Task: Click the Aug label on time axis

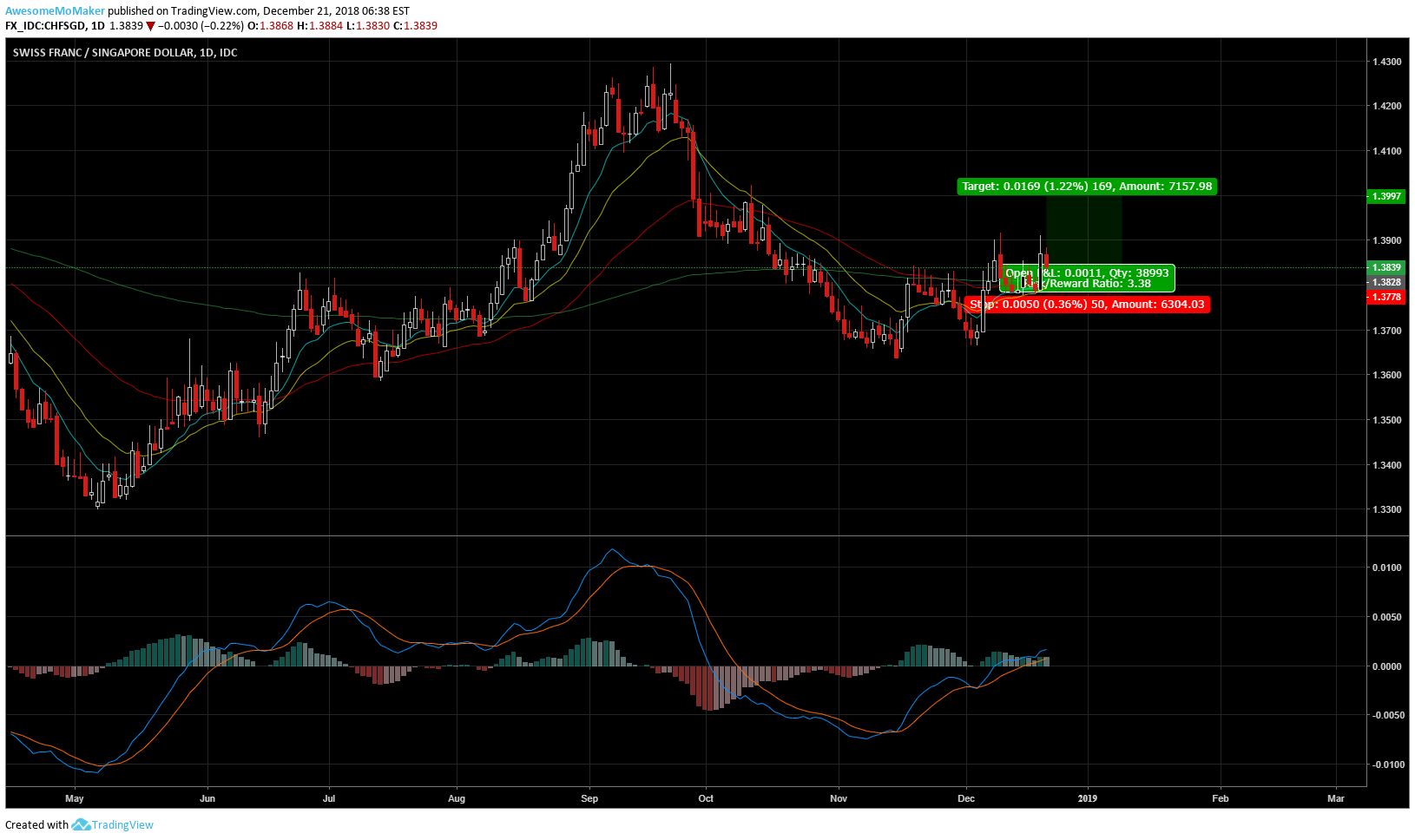Action: click(457, 798)
